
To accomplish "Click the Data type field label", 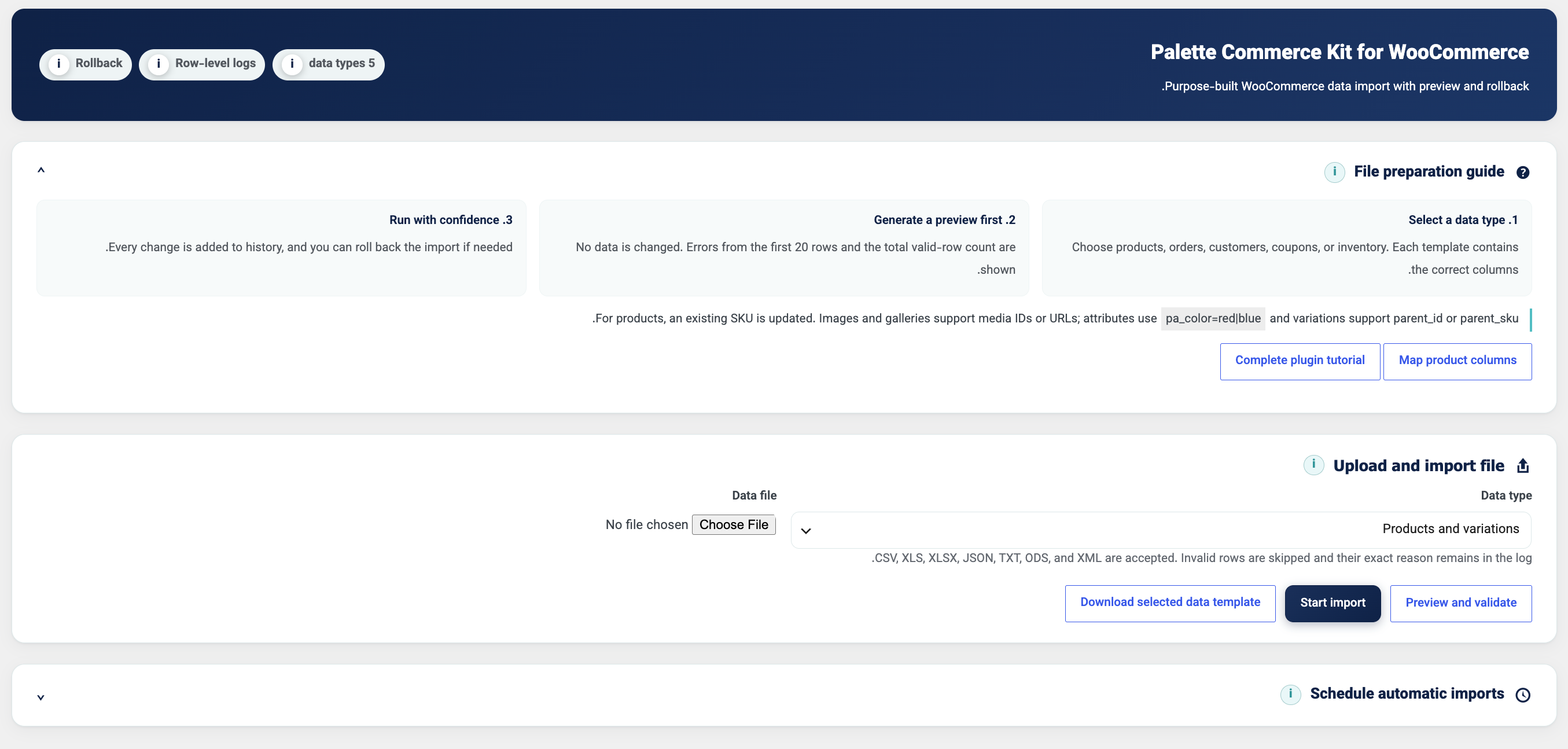I will click(1506, 495).
